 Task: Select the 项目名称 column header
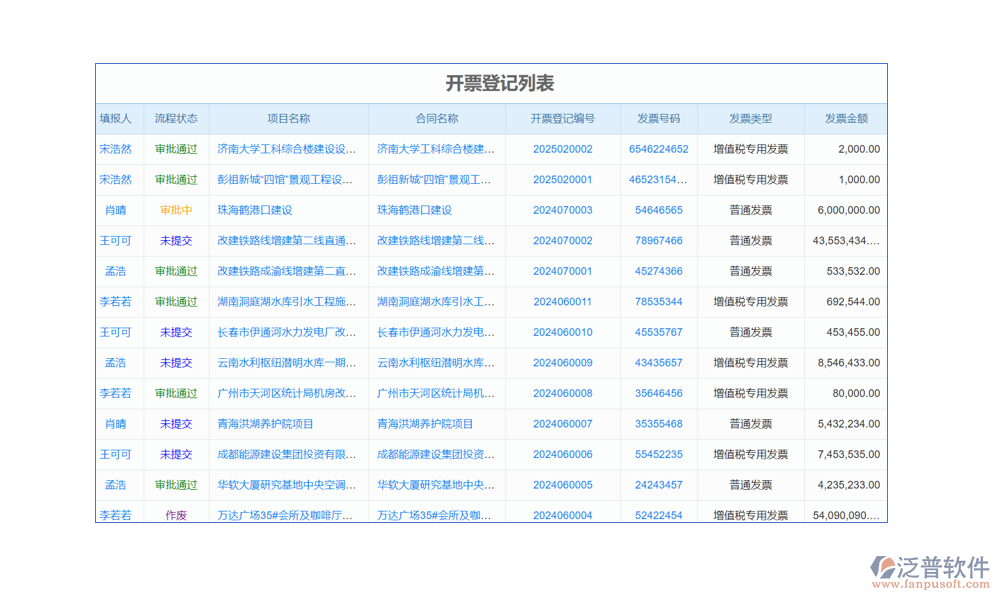[x=288, y=118]
